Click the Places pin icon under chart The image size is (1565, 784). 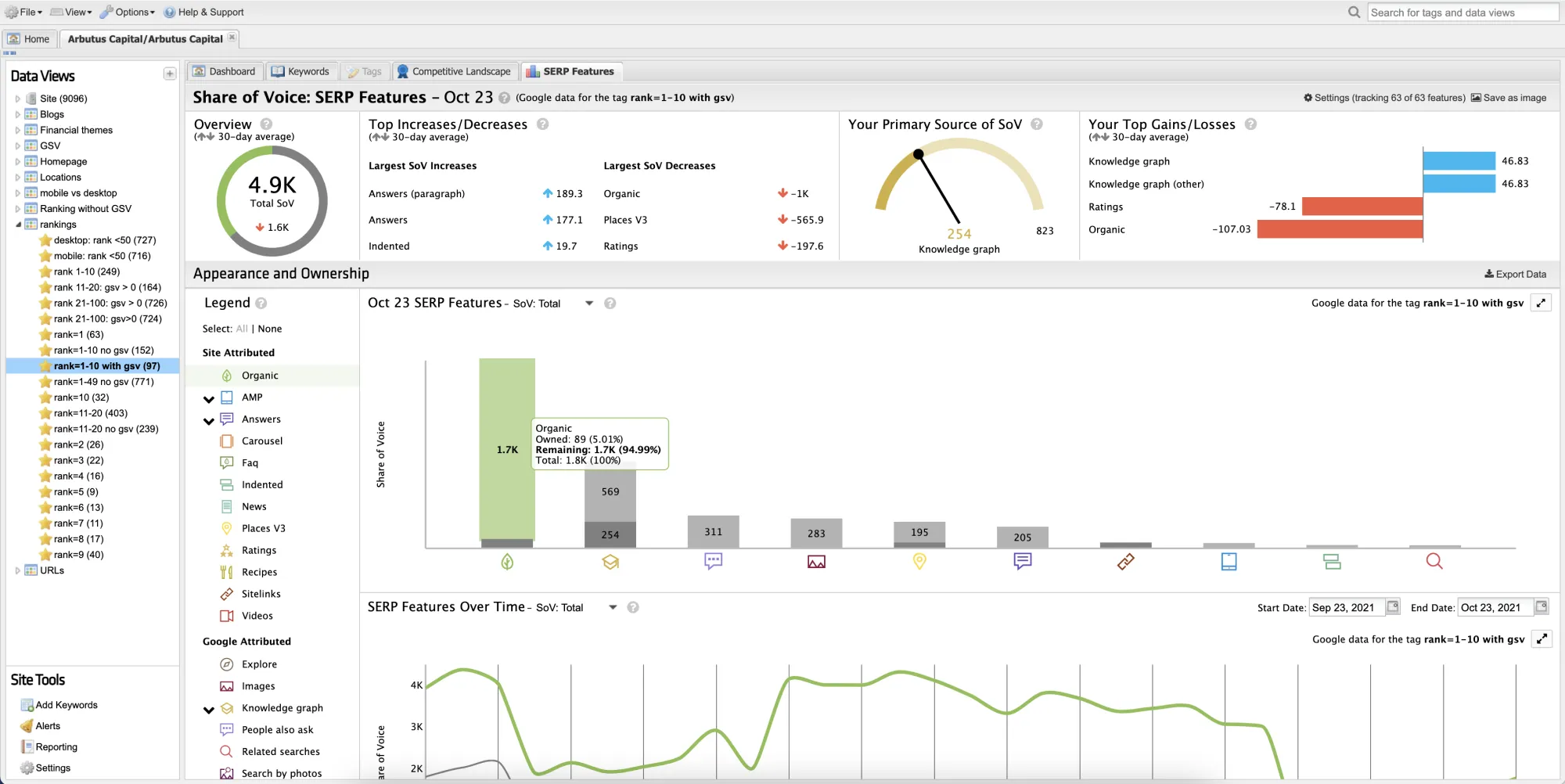click(x=919, y=562)
